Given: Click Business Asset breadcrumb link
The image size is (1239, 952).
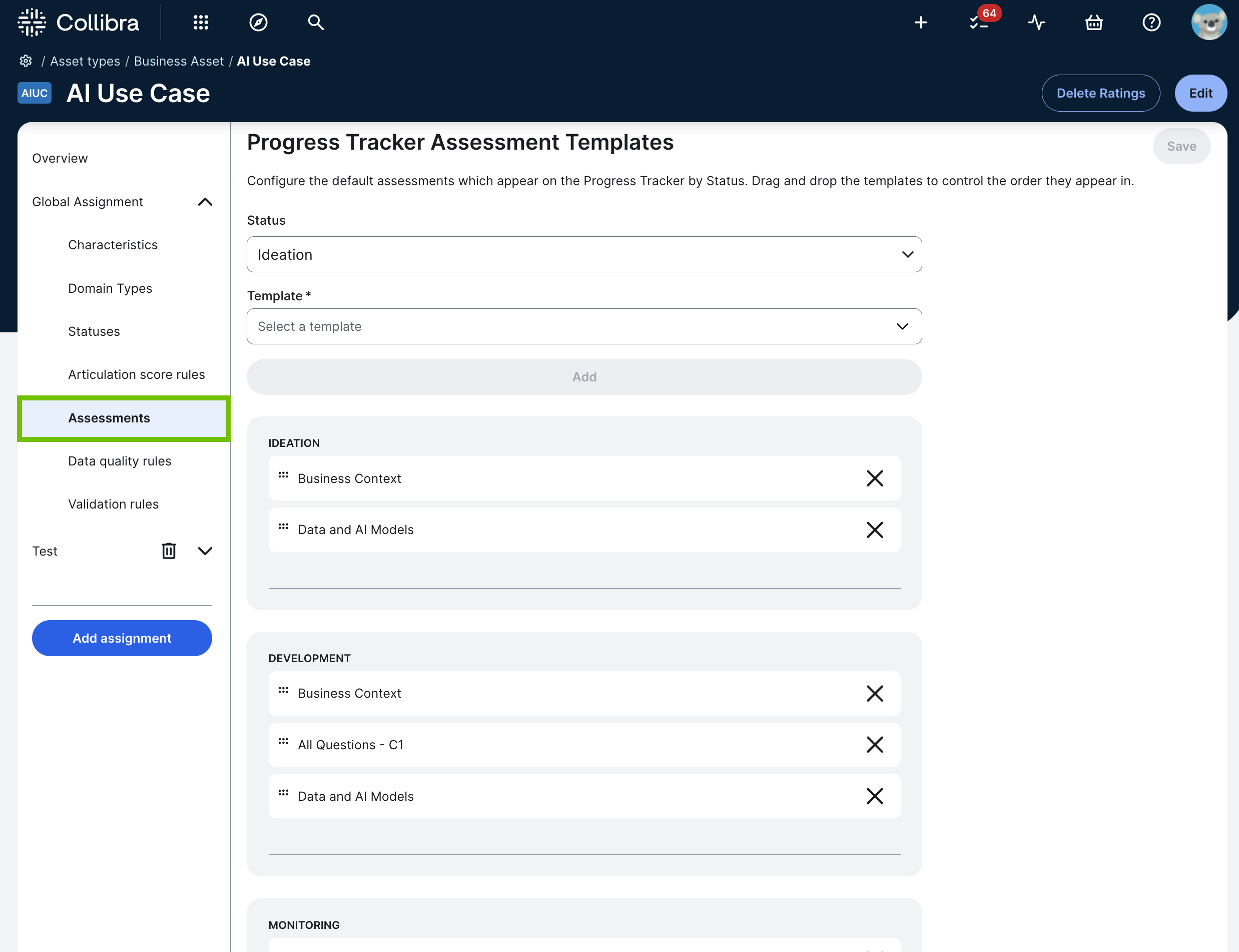Looking at the screenshot, I should (179, 61).
